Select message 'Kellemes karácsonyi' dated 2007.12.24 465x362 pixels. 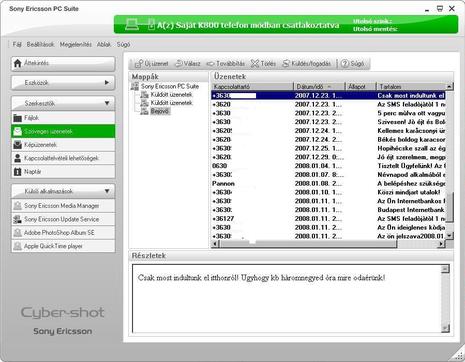pyautogui.click(x=328, y=131)
